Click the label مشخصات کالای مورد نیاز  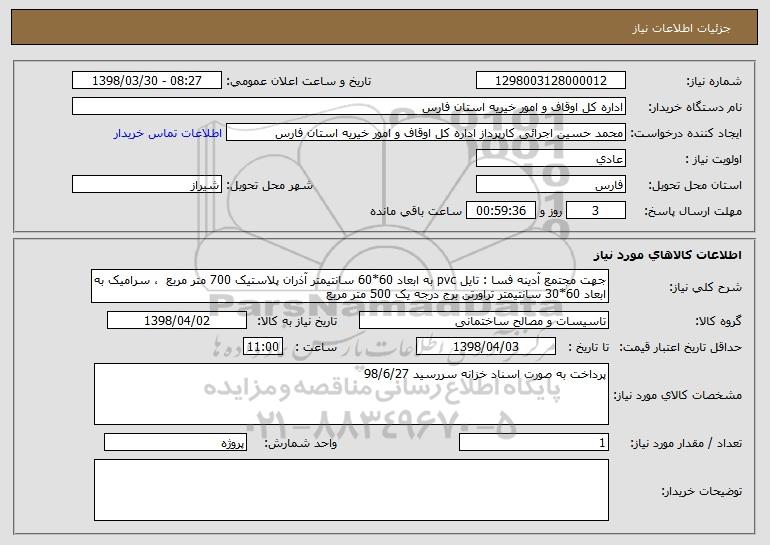(x=678, y=395)
